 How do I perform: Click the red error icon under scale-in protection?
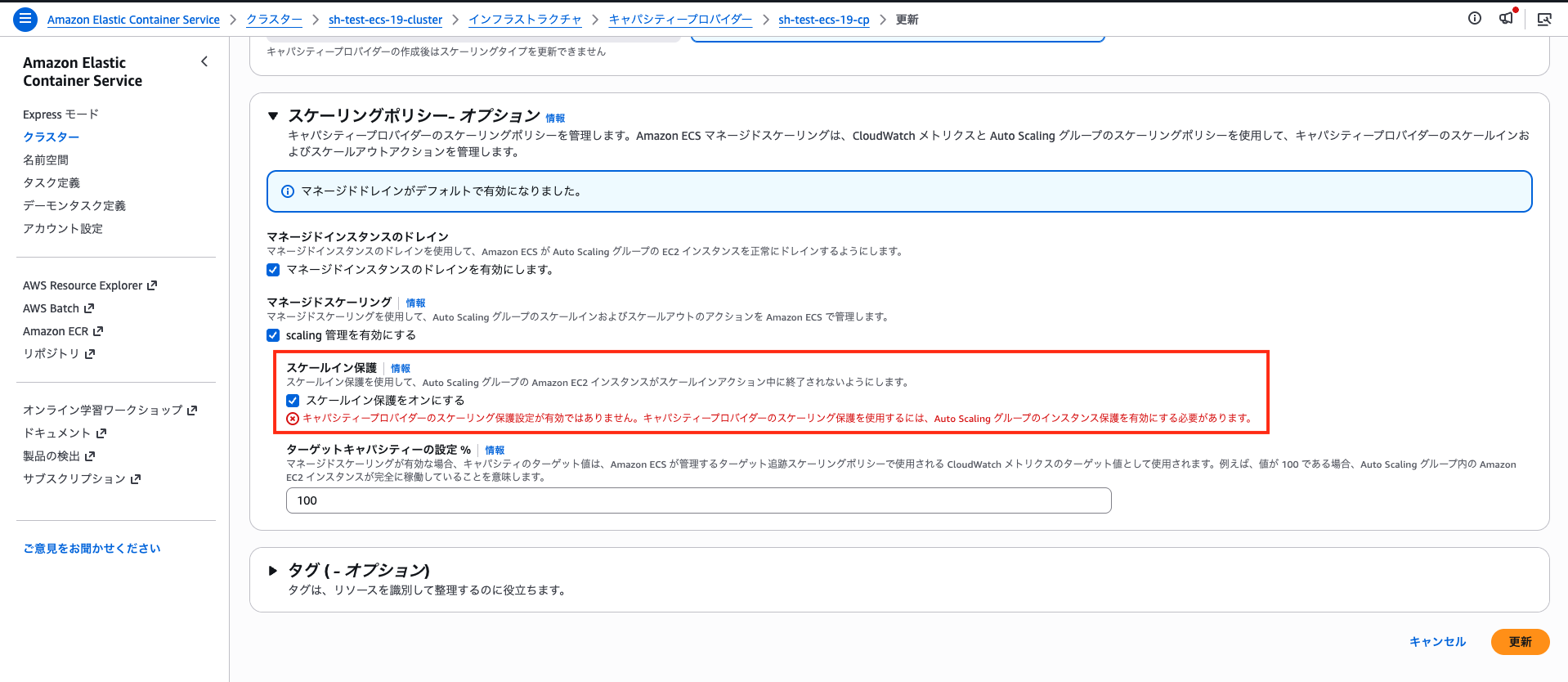click(x=293, y=419)
